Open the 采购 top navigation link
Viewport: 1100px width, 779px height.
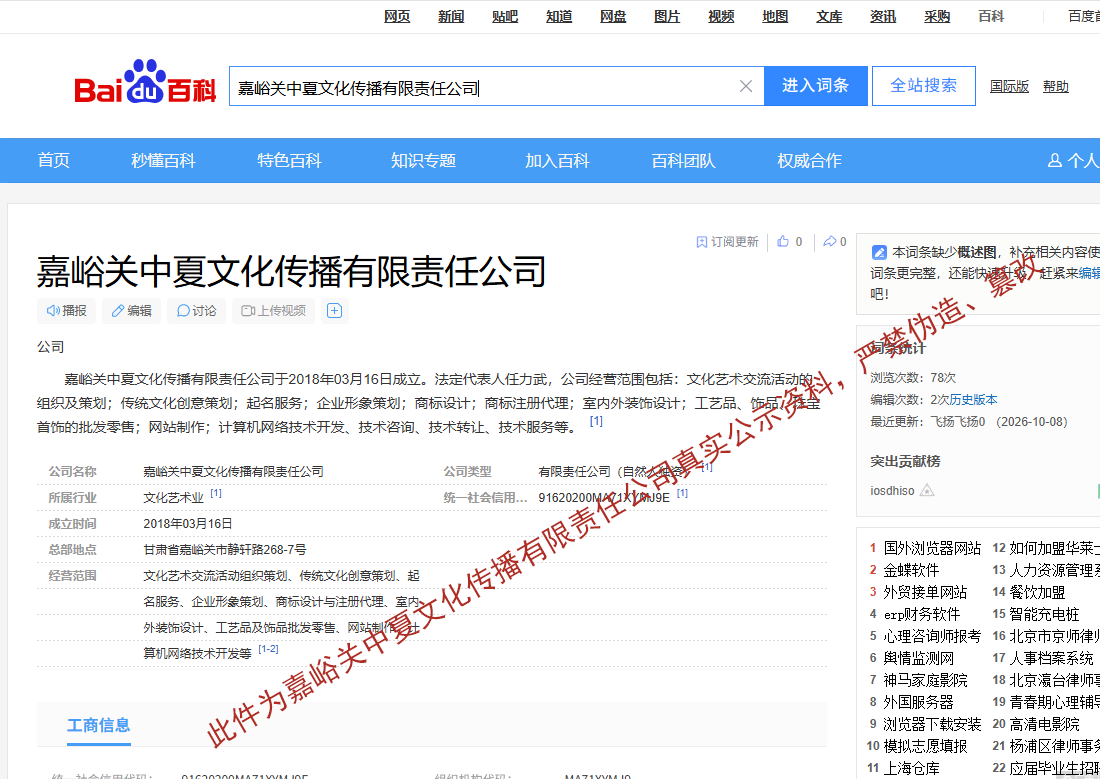coord(937,16)
